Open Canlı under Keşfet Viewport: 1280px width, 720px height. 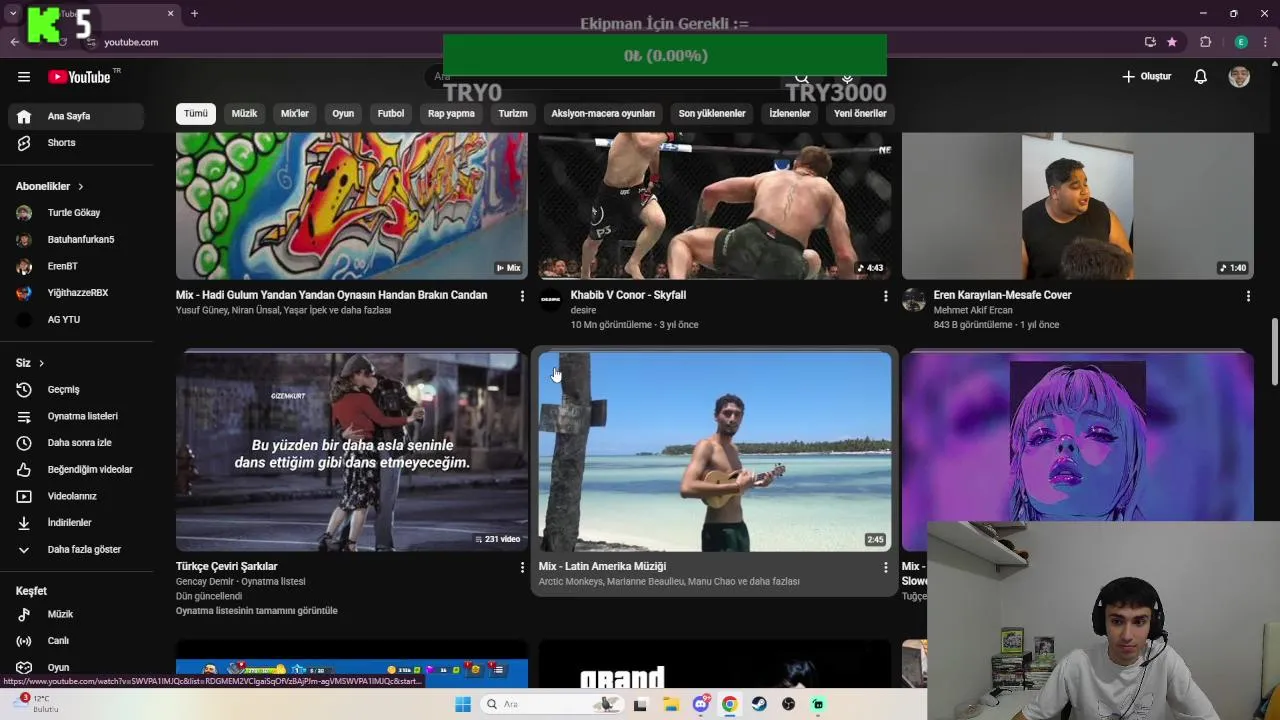76,641
